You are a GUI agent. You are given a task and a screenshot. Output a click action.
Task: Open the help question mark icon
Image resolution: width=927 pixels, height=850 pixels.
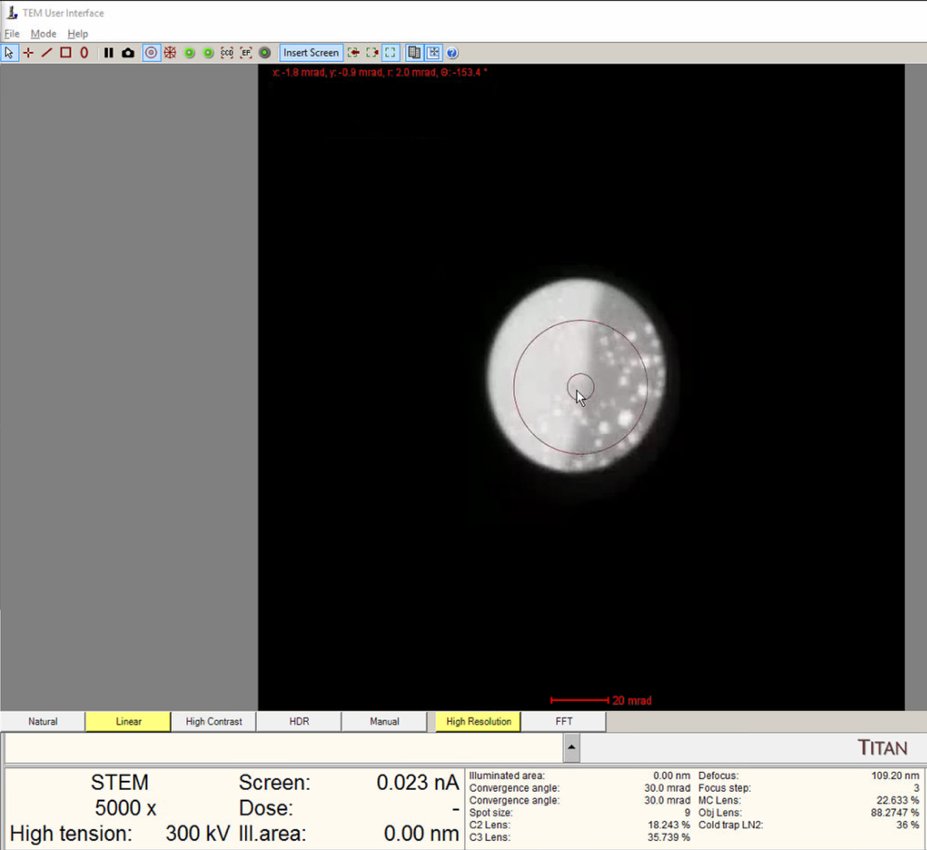[x=452, y=52]
